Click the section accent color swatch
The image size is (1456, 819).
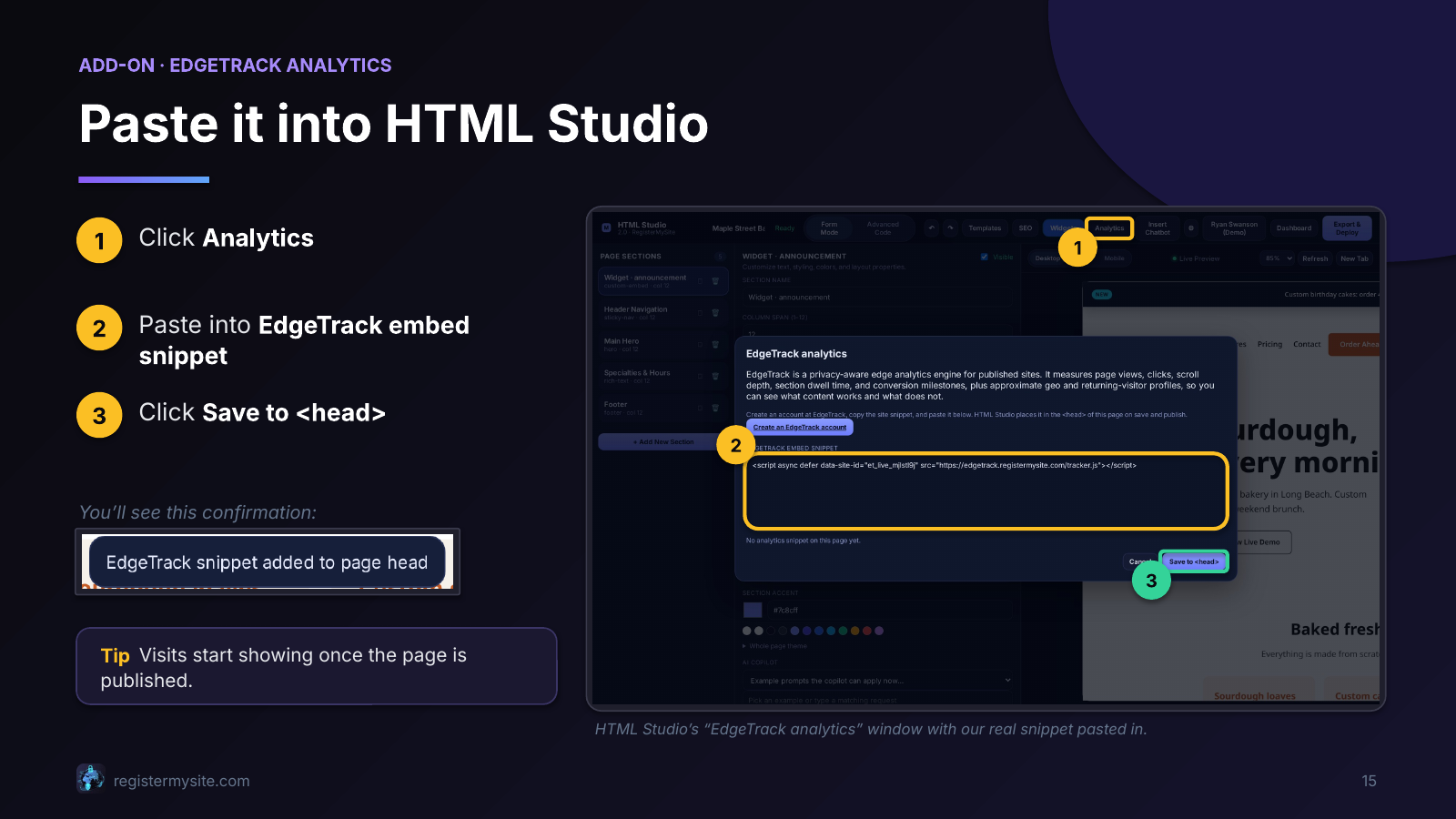click(x=753, y=610)
